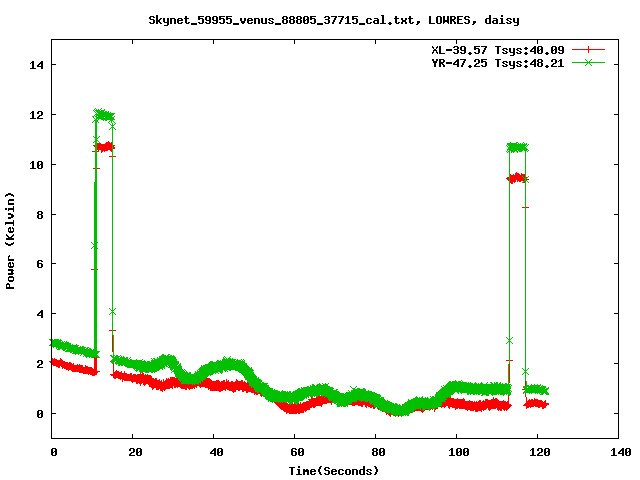
Task: Click the red XL legend line sample
Action: 588,50
